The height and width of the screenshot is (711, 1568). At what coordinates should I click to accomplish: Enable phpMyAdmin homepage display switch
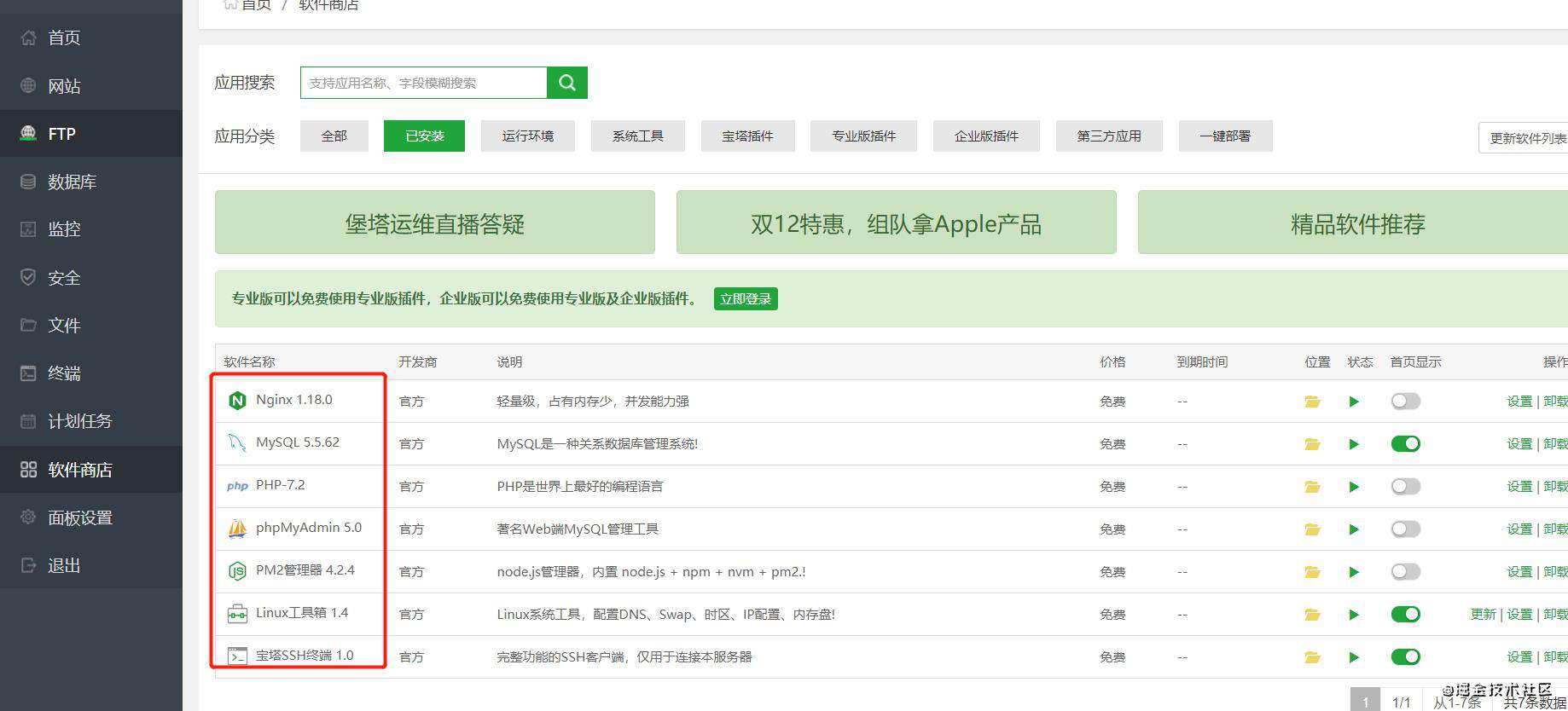pyautogui.click(x=1405, y=529)
